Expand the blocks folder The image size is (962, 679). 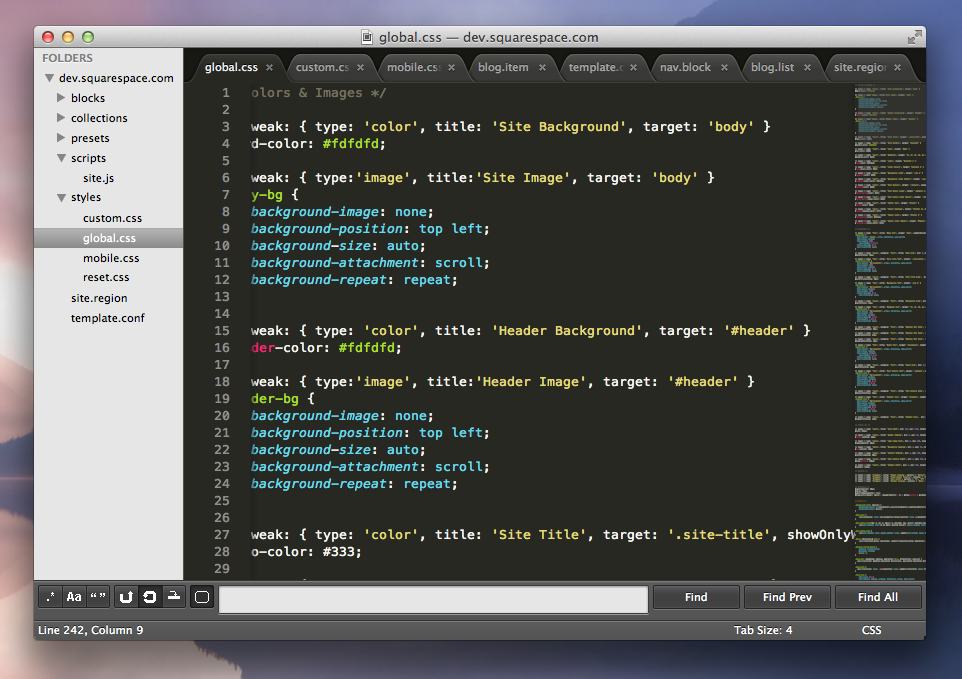61,98
